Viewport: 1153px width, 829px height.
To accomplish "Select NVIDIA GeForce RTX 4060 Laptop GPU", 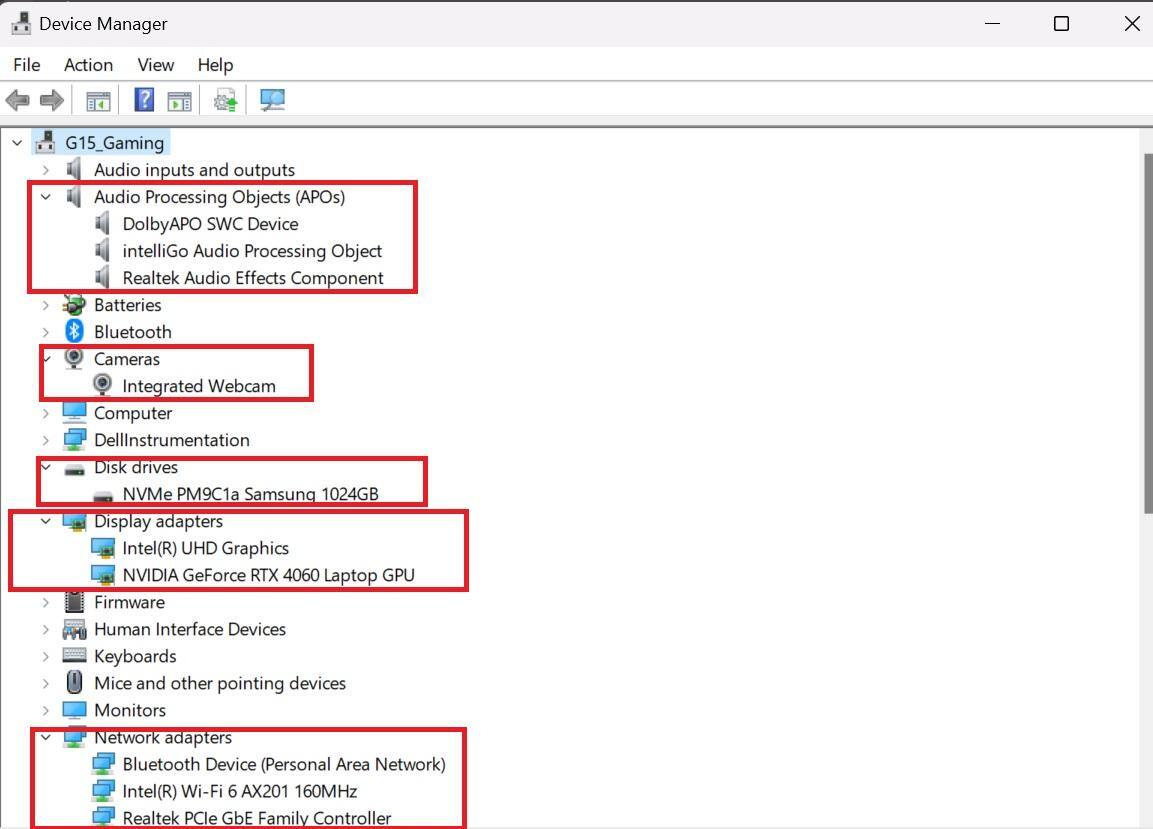I will pyautogui.click(x=268, y=575).
